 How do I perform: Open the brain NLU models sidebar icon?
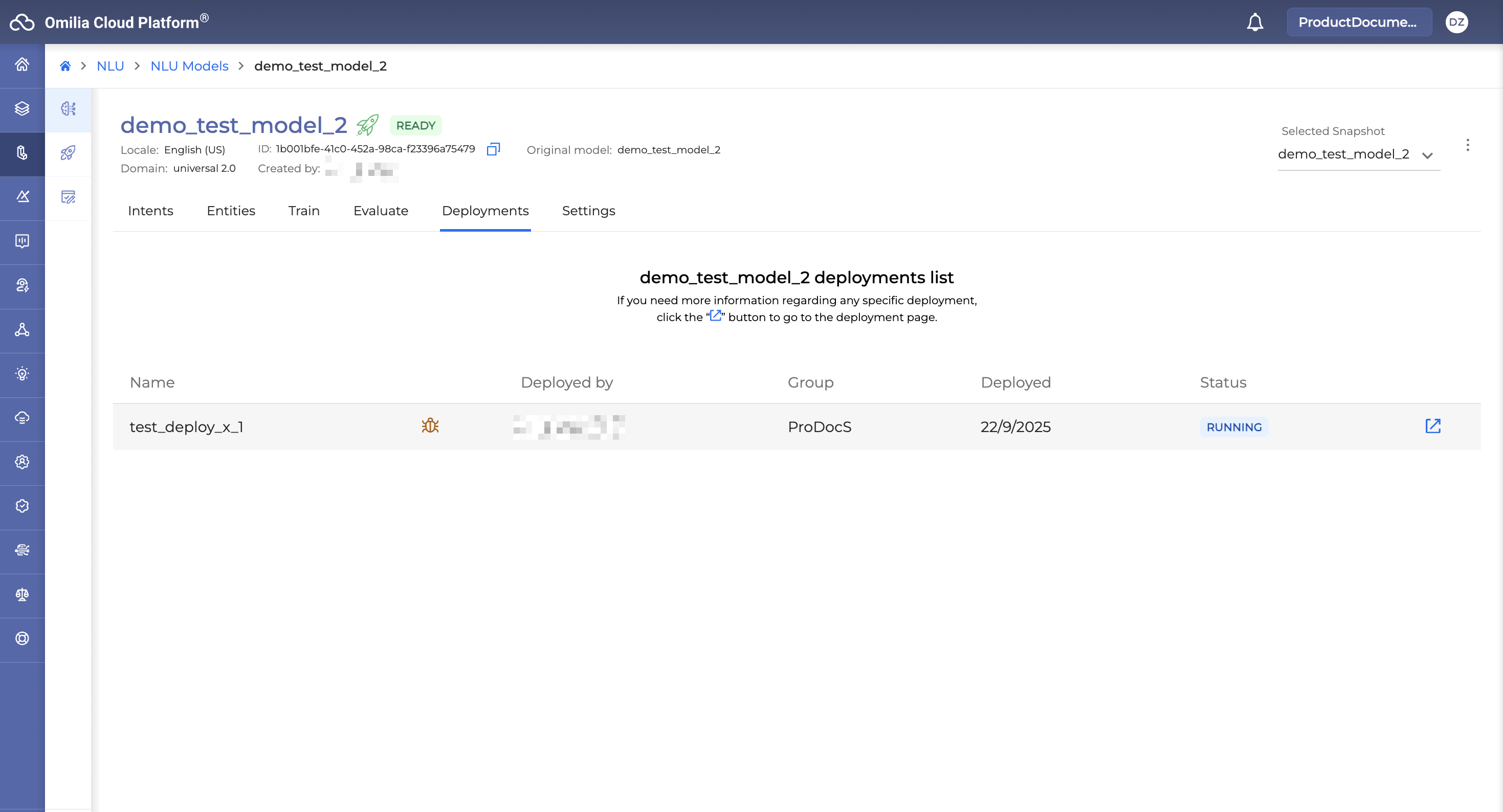point(68,108)
